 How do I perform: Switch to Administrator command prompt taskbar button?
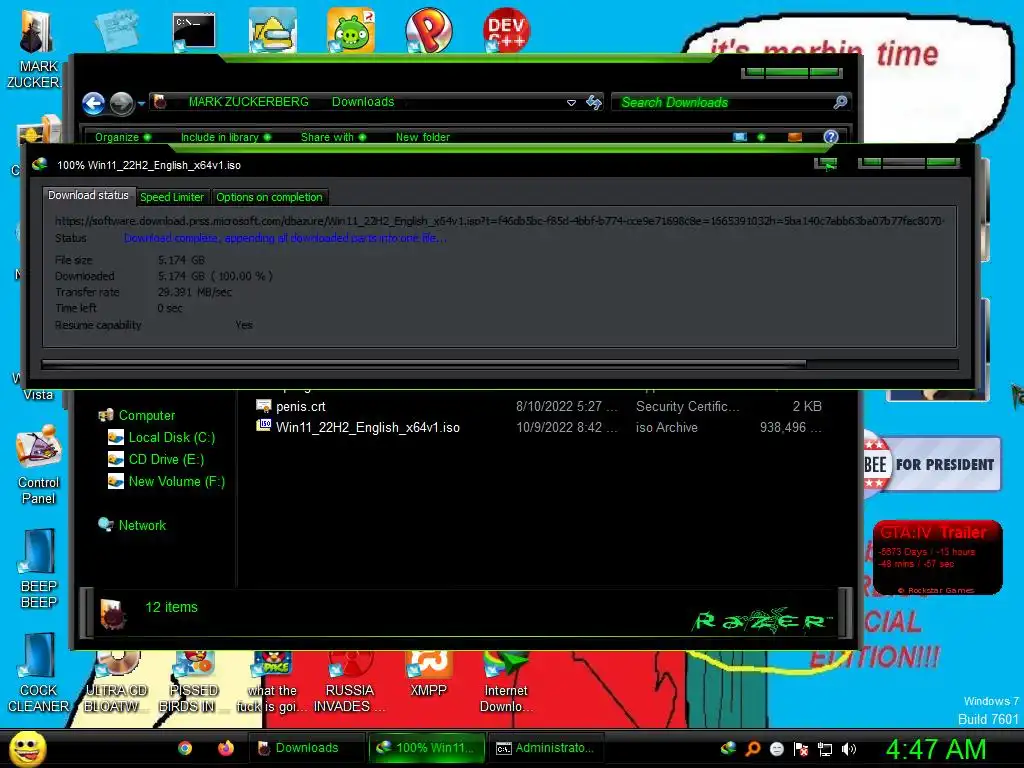pyautogui.click(x=546, y=748)
